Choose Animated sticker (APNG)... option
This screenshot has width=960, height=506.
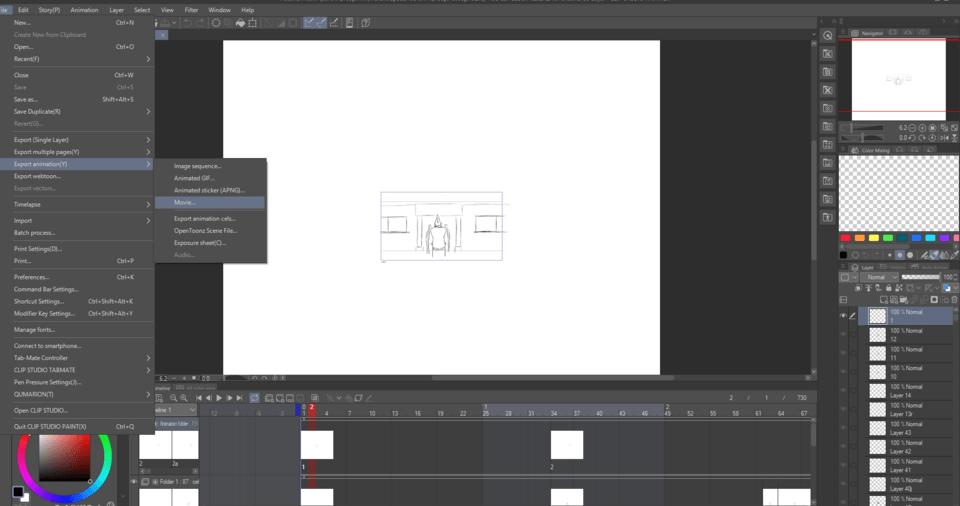[210, 191]
